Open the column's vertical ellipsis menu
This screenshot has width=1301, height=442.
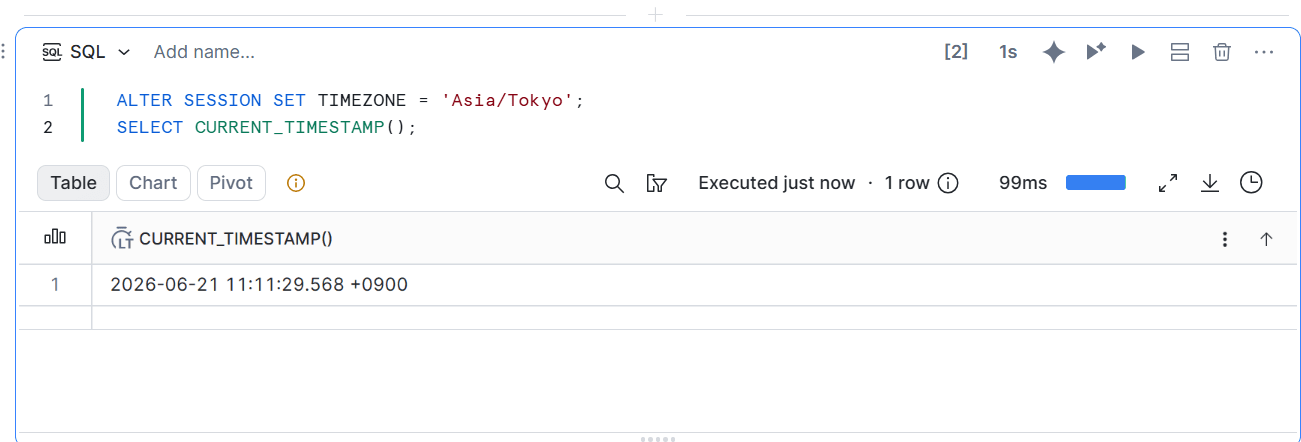point(1225,239)
